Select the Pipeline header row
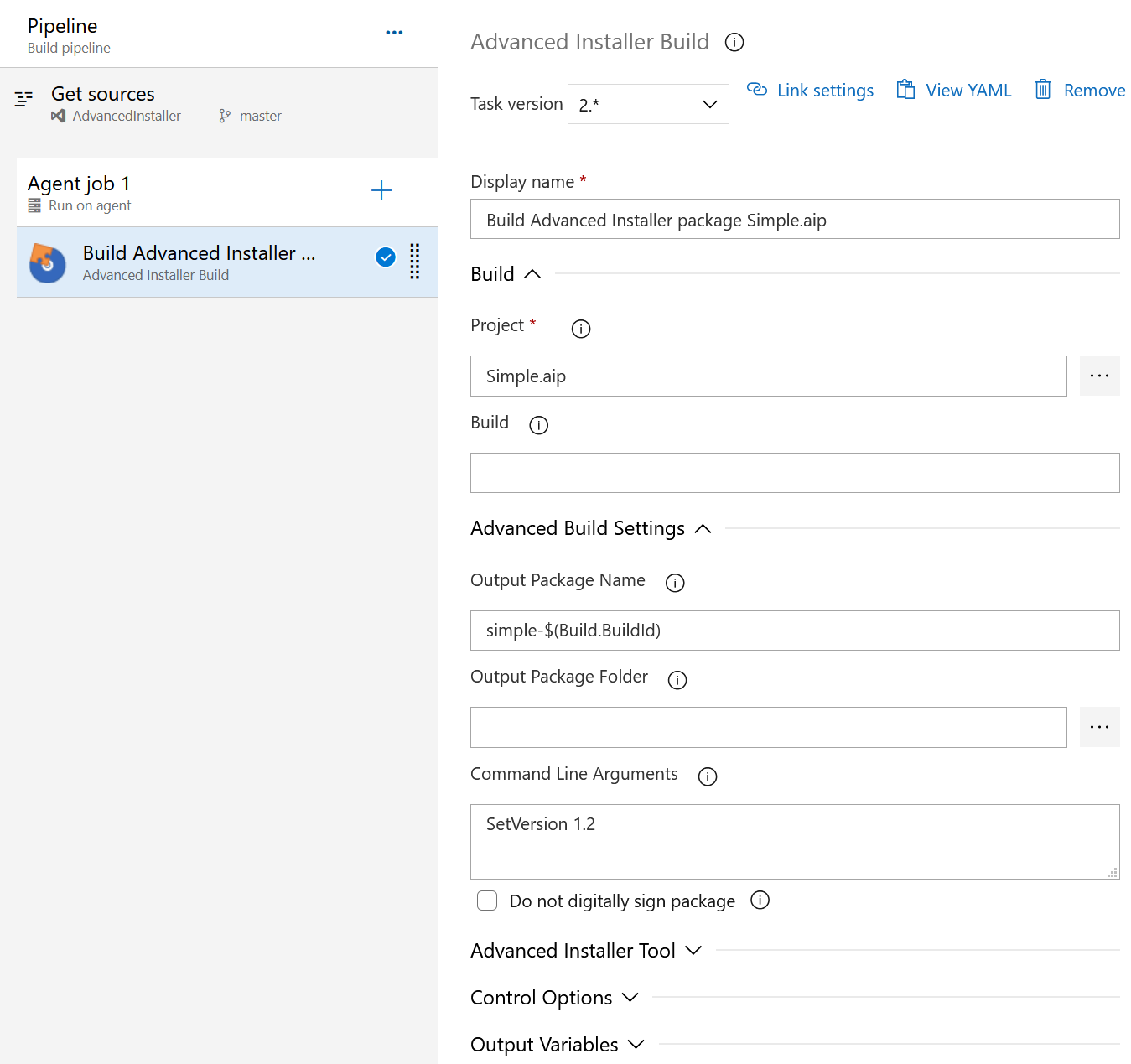1131x1064 pixels. 219,34
